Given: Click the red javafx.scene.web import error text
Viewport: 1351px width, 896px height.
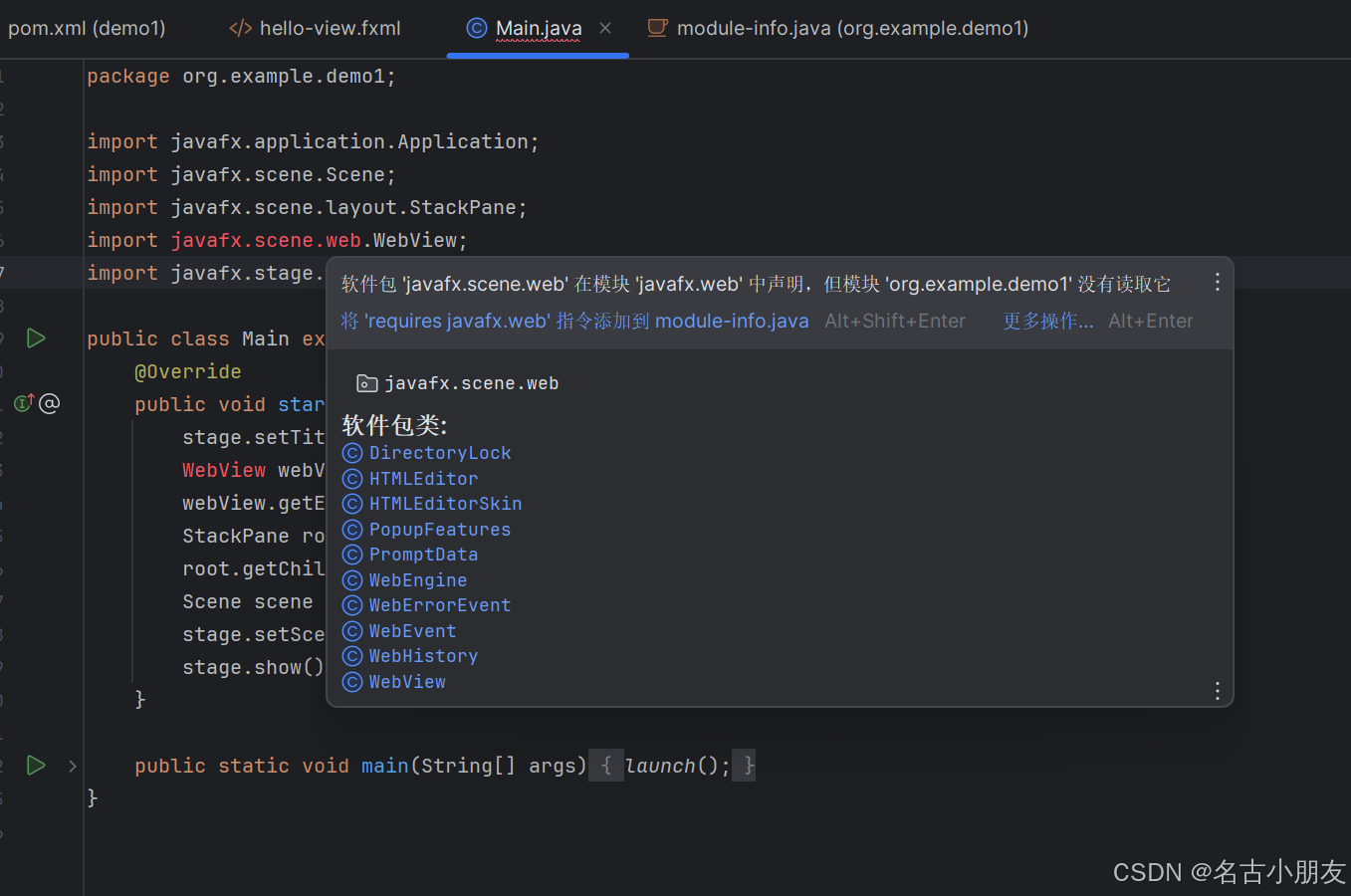Looking at the screenshot, I should click(266, 240).
